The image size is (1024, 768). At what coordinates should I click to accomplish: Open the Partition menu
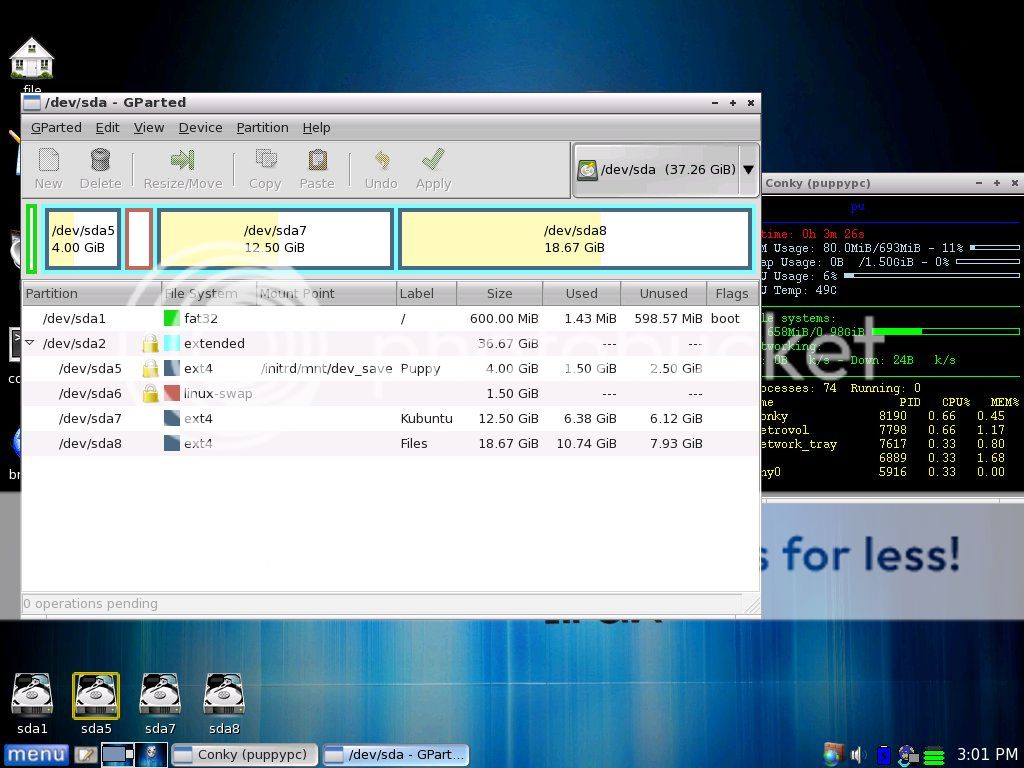click(x=262, y=127)
